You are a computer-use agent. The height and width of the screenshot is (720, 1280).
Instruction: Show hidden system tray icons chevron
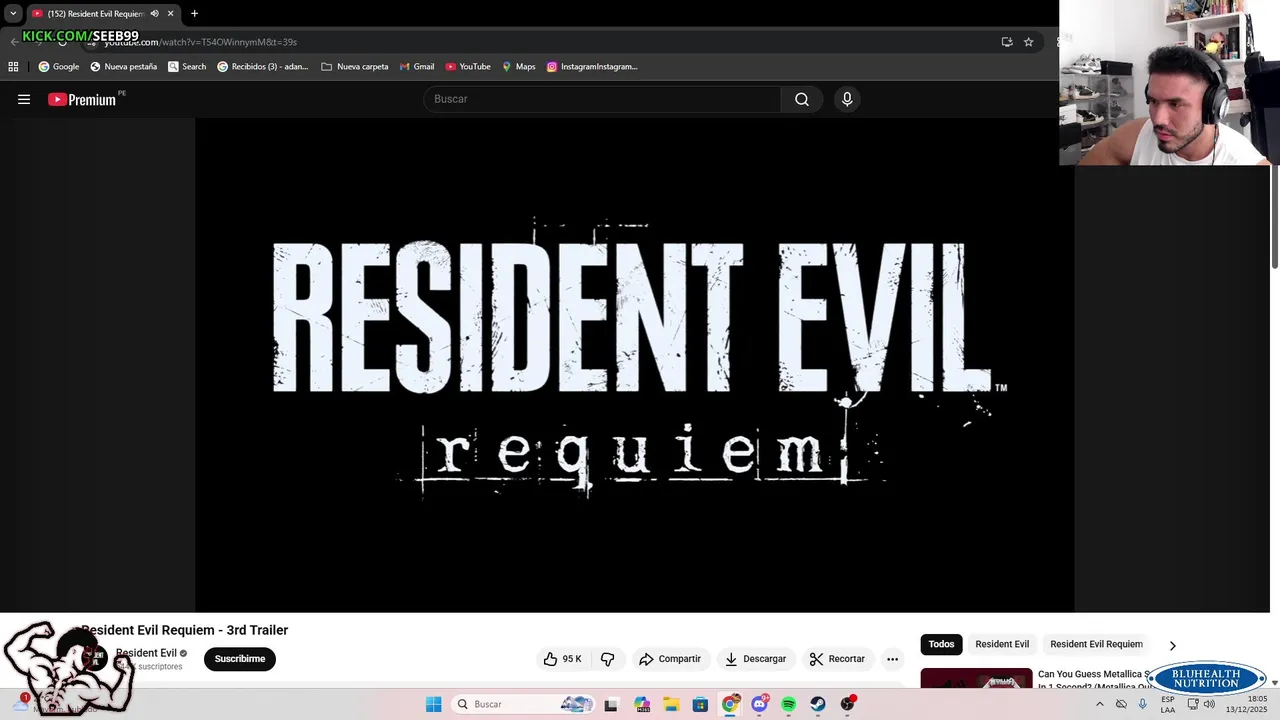[1100, 704]
